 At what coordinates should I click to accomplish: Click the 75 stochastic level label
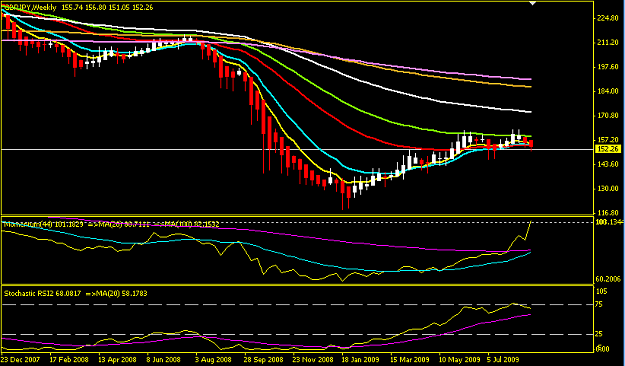point(599,305)
